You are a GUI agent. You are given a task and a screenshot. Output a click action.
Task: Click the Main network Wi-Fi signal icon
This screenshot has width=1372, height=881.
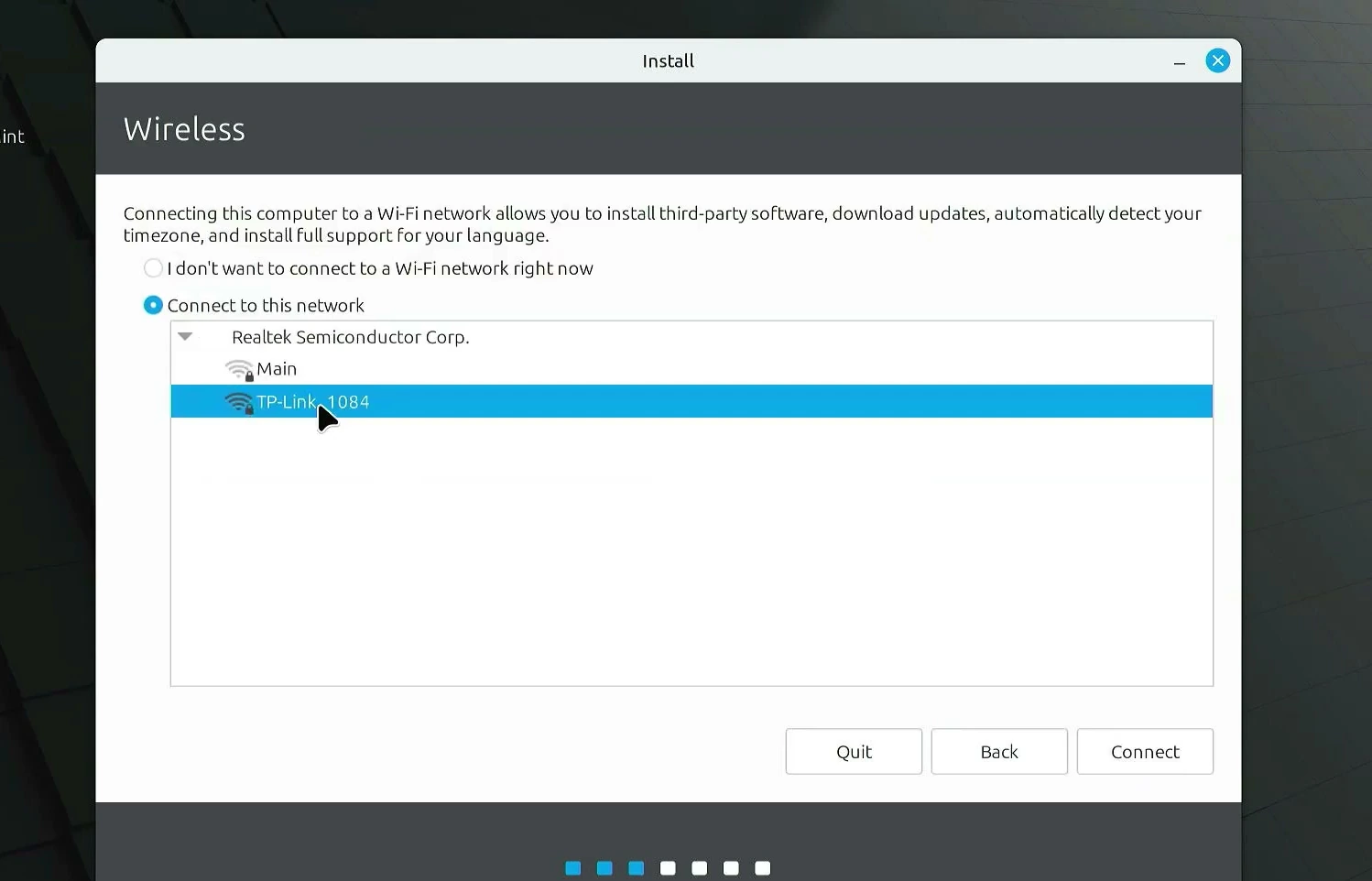click(239, 370)
